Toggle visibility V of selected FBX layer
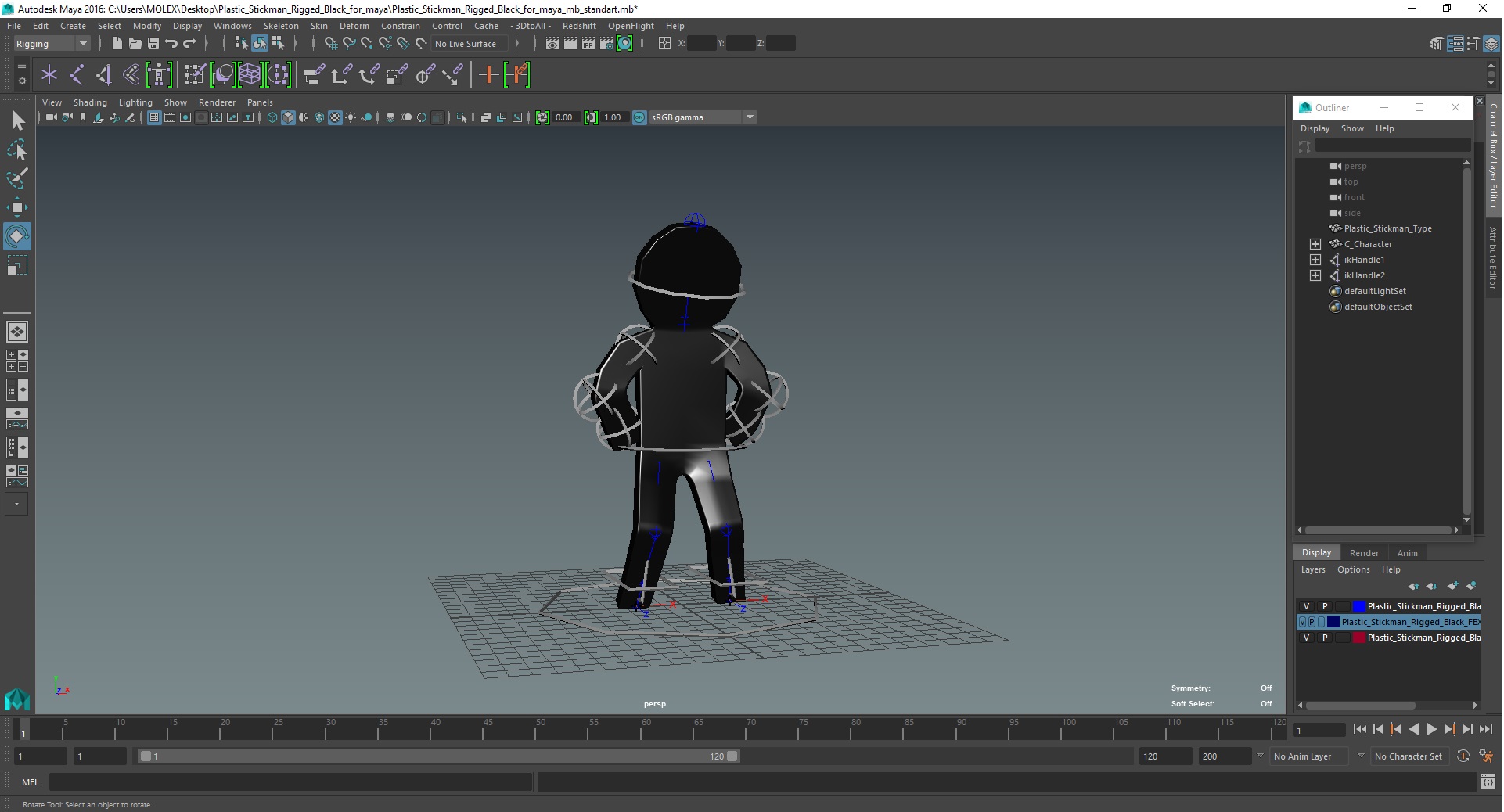Viewport: 1504px width, 812px height. coord(1302,622)
